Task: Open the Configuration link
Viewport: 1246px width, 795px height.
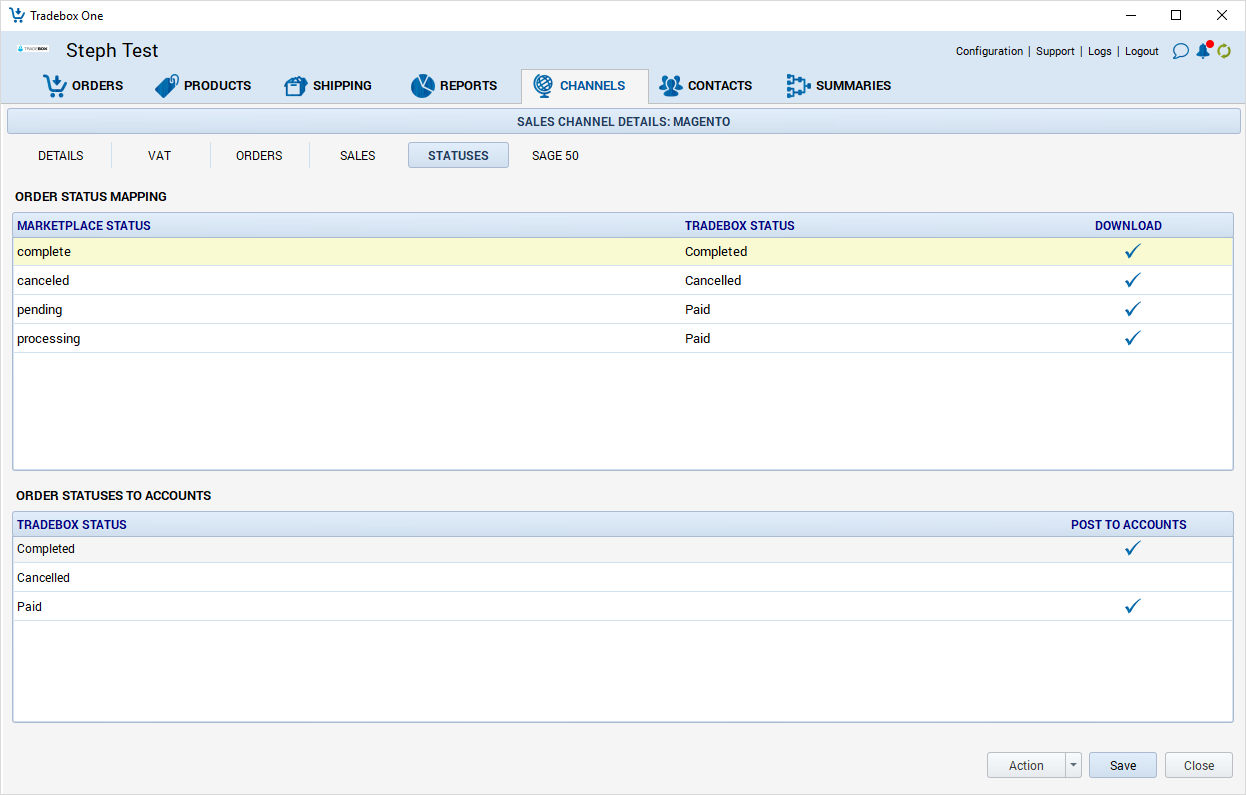Action: [x=989, y=51]
